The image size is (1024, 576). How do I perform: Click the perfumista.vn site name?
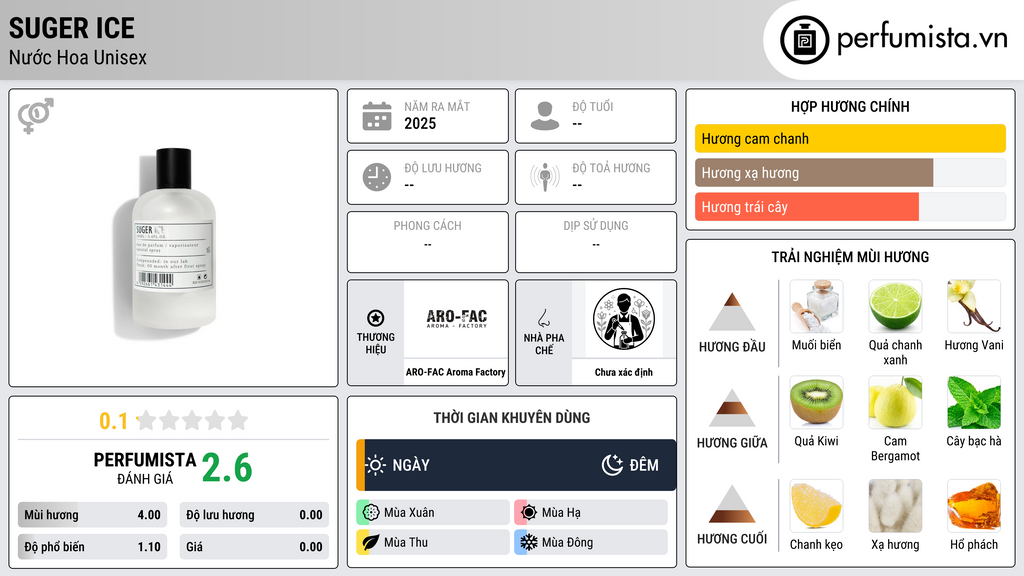tap(922, 39)
